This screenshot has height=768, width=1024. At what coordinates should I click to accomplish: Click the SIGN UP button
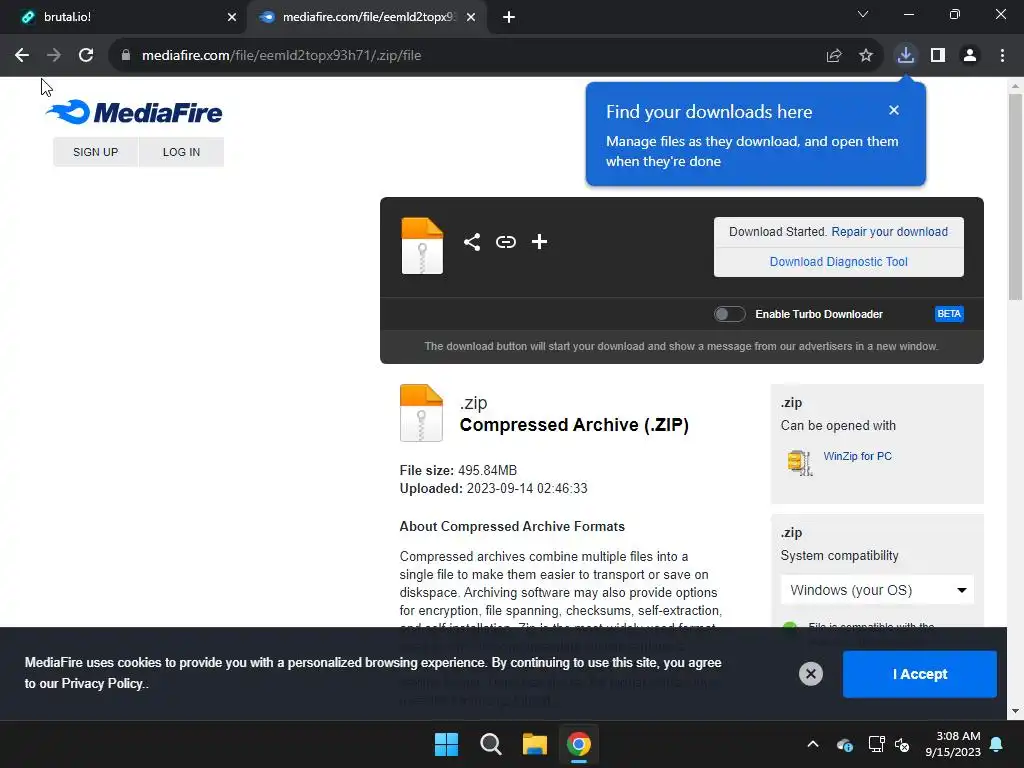(x=95, y=152)
